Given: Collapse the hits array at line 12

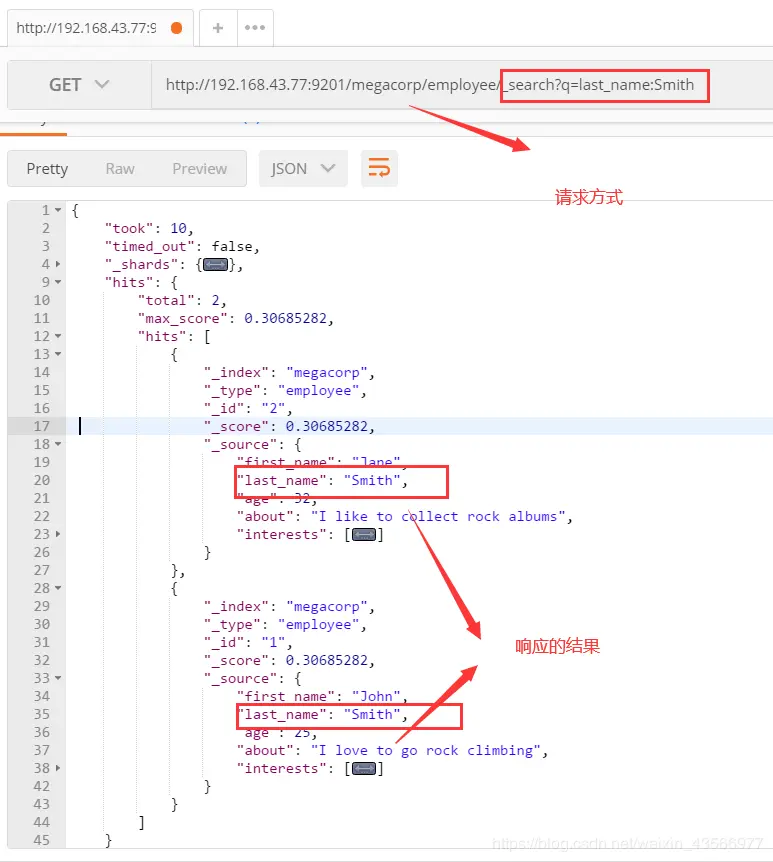Looking at the screenshot, I should [58, 336].
